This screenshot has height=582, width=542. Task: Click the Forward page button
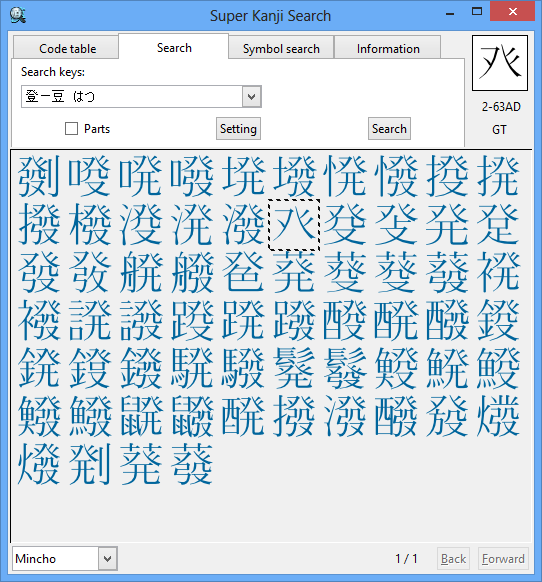tap(503, 559)
